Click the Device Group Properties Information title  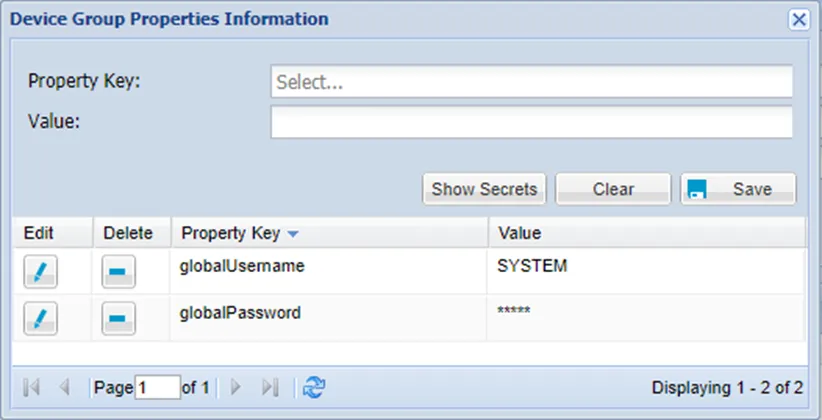(169, 19)
